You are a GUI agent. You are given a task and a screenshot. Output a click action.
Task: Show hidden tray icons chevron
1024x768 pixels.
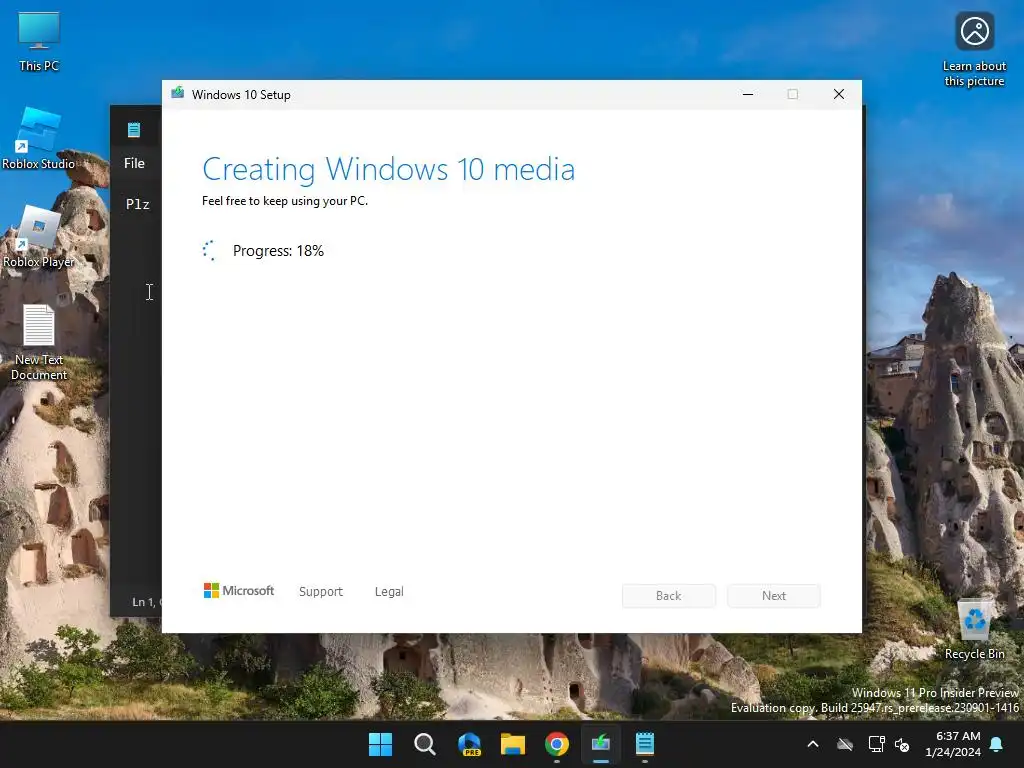[x=813, y=744]
